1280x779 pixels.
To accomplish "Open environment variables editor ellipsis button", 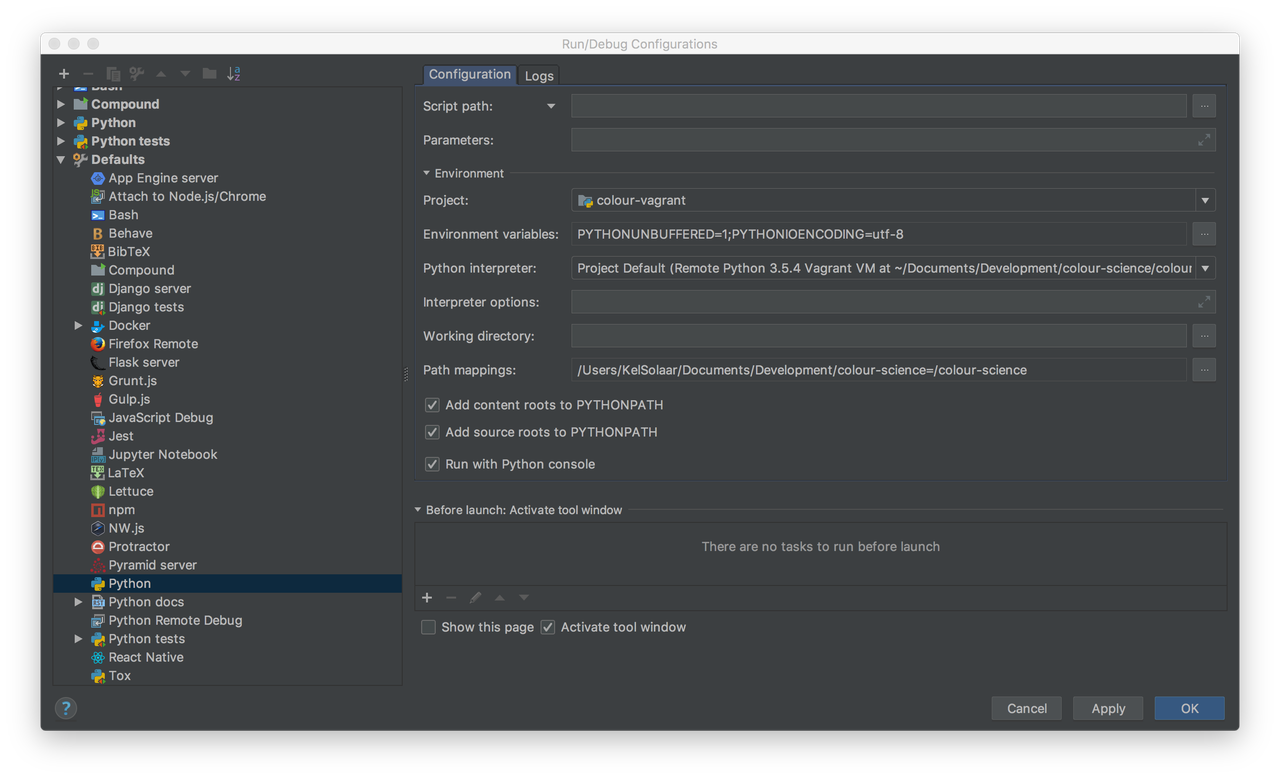I will (x=1204, y=234).
